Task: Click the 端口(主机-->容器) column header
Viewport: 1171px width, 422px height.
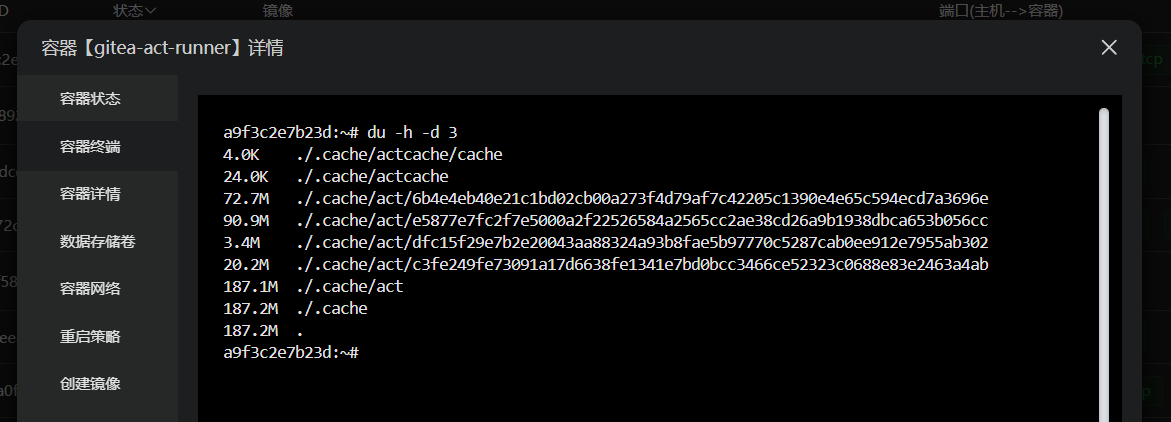Action: 1000,11
